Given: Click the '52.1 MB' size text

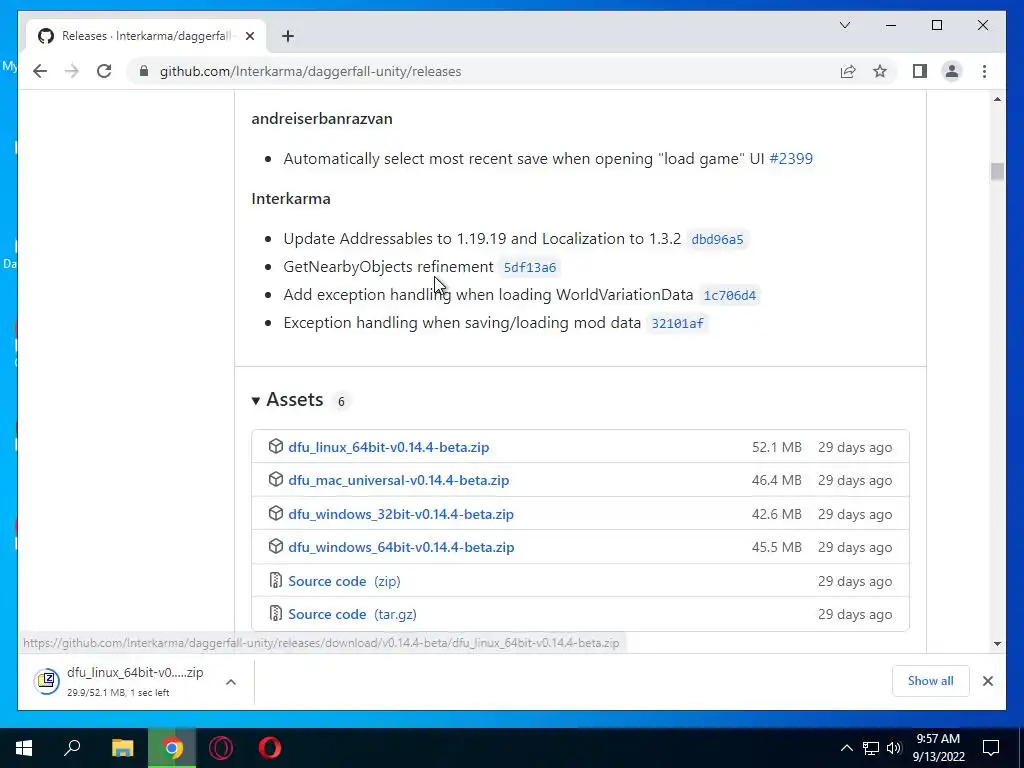Looking at the screenshot, I should pos(776,447).
